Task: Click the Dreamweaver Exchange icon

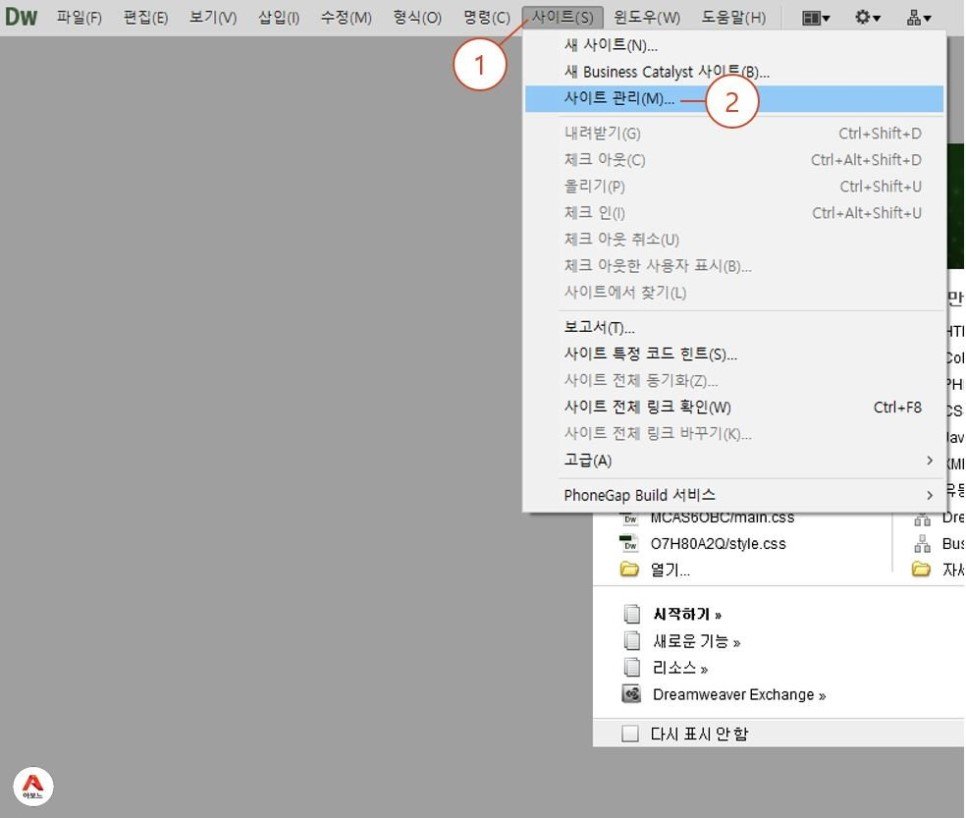Action: [631, 694]
